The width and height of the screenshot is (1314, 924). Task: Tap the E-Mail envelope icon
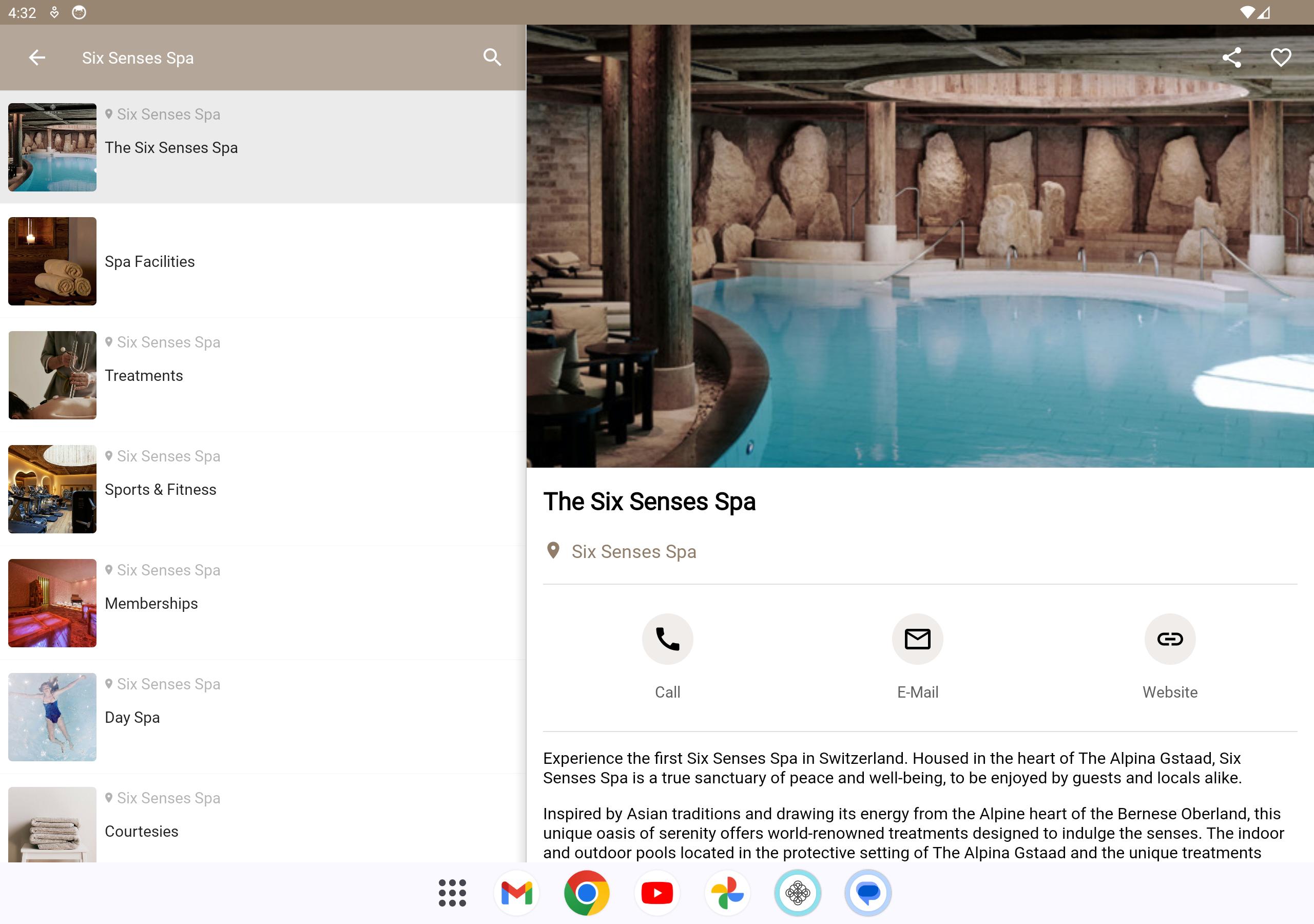(x=917, y=639)
